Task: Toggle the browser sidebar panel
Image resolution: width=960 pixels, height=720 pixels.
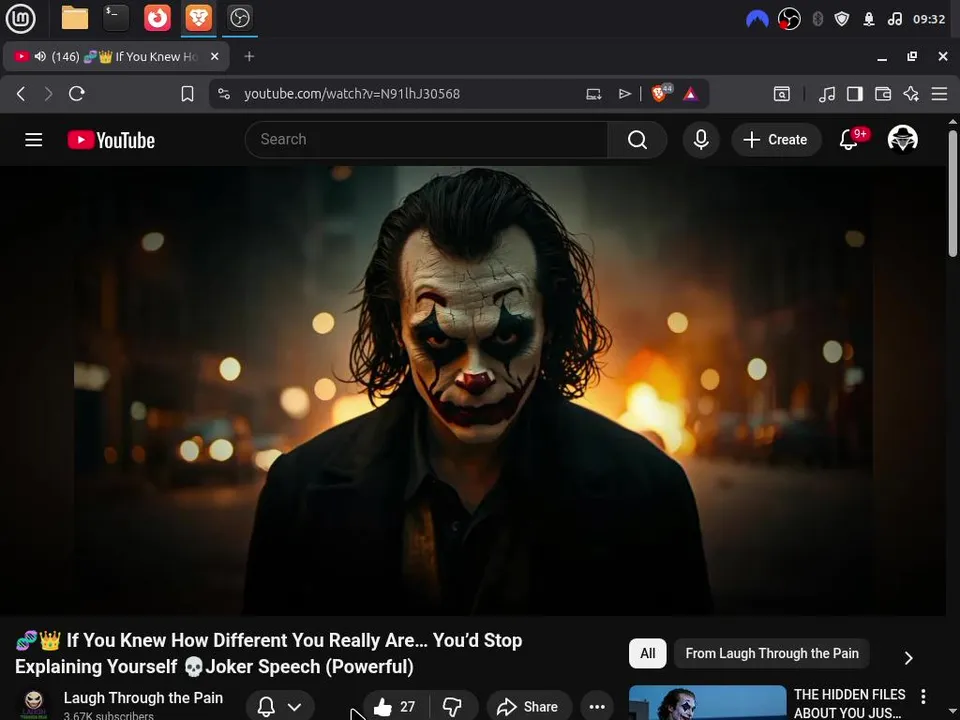Action: pyautogui.click(x=855, y=94)
